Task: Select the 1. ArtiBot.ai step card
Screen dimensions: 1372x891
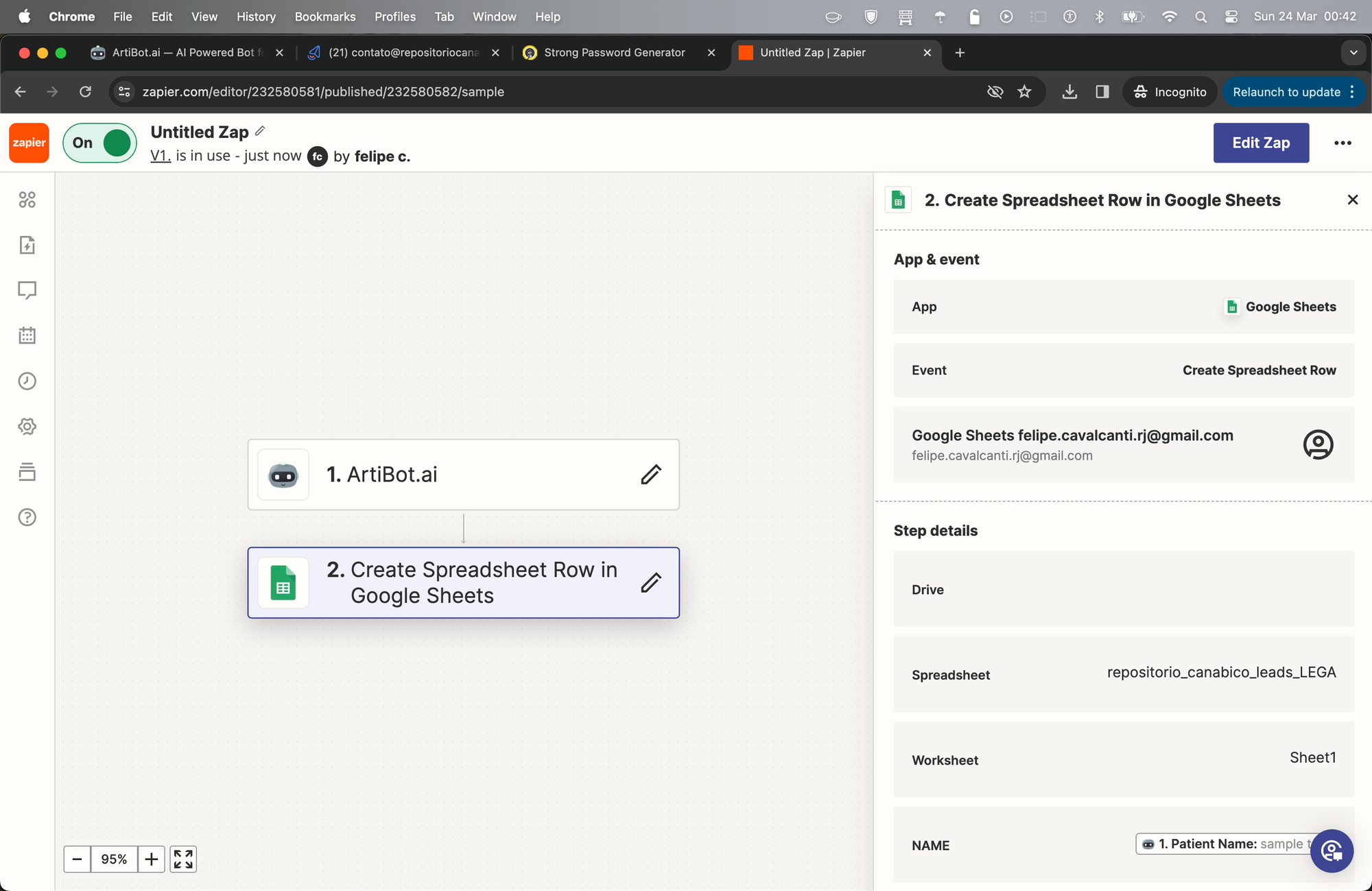Action: (463, 475)
